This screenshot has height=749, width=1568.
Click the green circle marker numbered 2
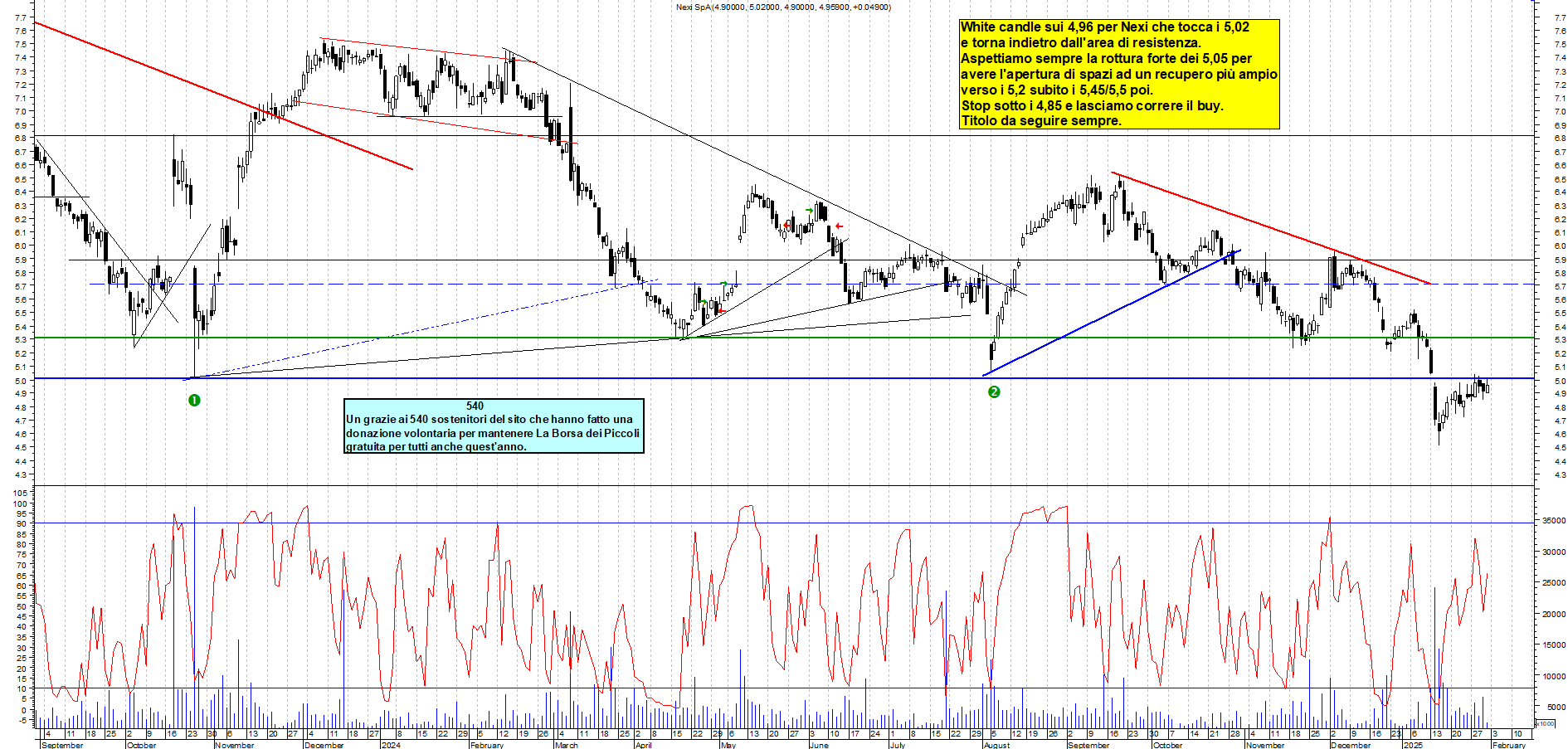[x=994, y=392]
